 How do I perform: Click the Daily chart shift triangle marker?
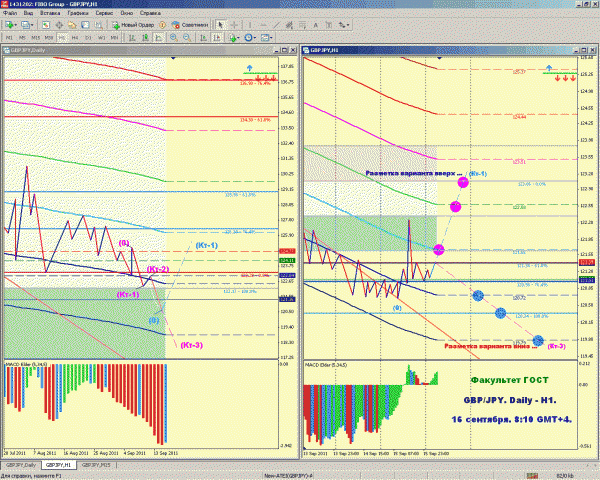pos(173,58)
